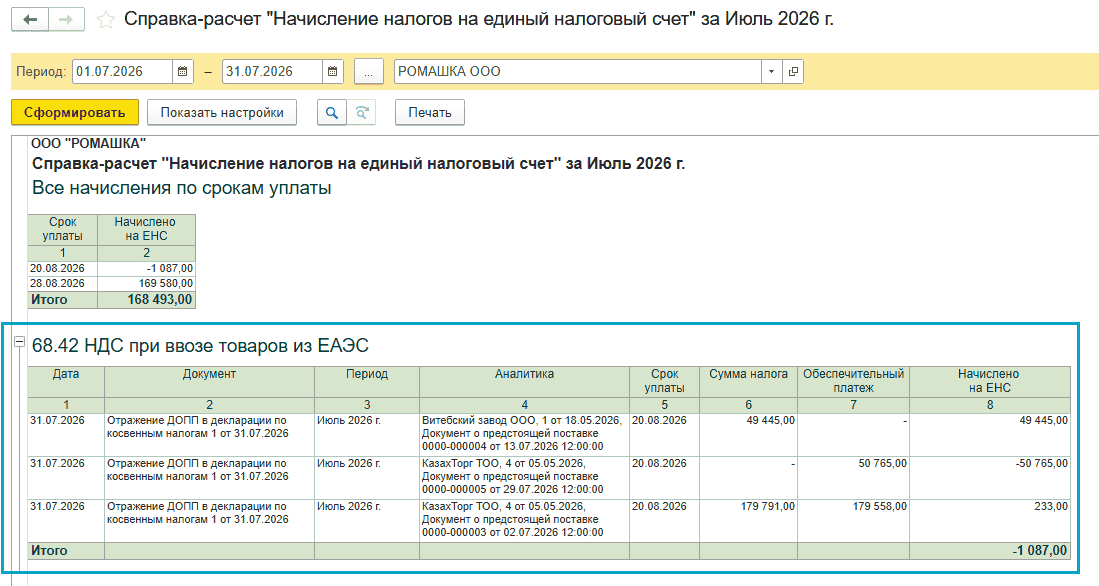Select the 50 765,00 Обеспечительный платеж cell
The height and width of the screenshot is (586, 1099).
click(853, 477)
